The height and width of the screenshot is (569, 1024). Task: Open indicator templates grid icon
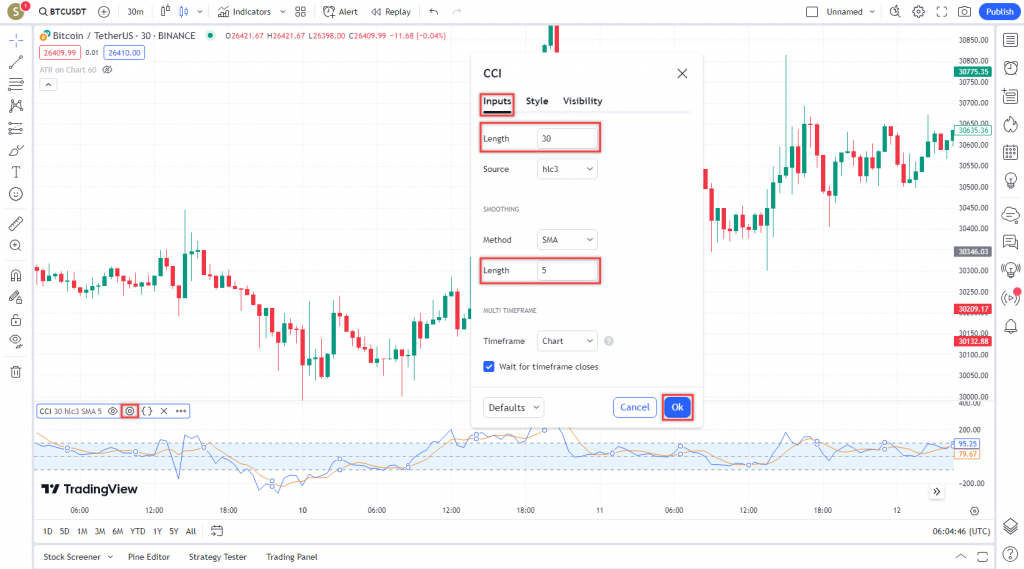click(300, 12)
